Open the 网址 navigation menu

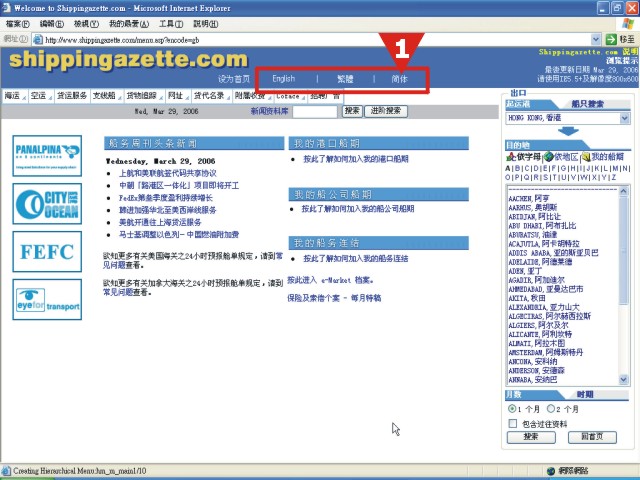[x=178, y=96]
